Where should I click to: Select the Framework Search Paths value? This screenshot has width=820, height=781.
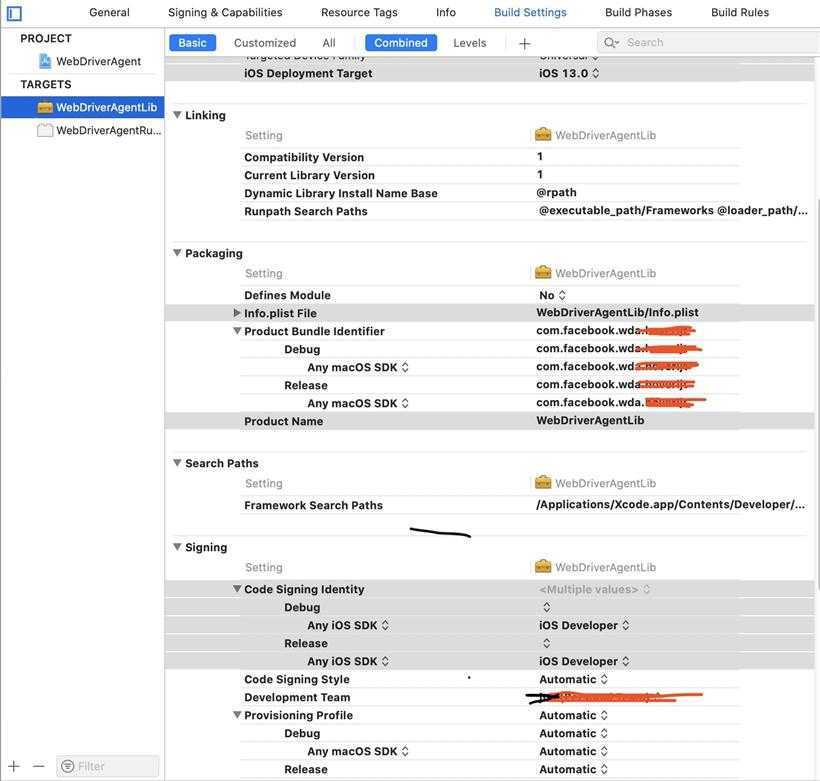click(671, 505)
